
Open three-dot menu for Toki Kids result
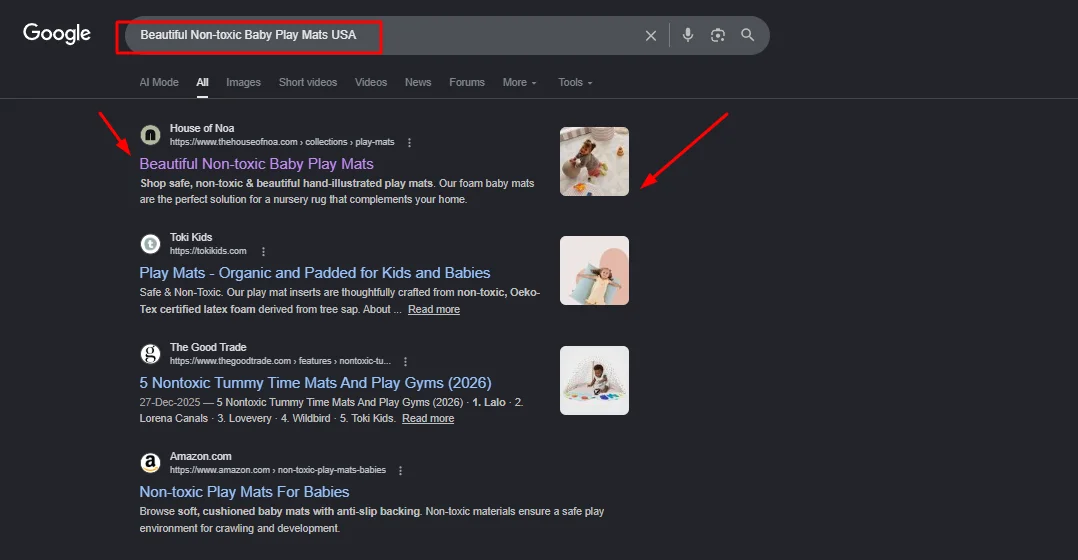pos(263,252)
